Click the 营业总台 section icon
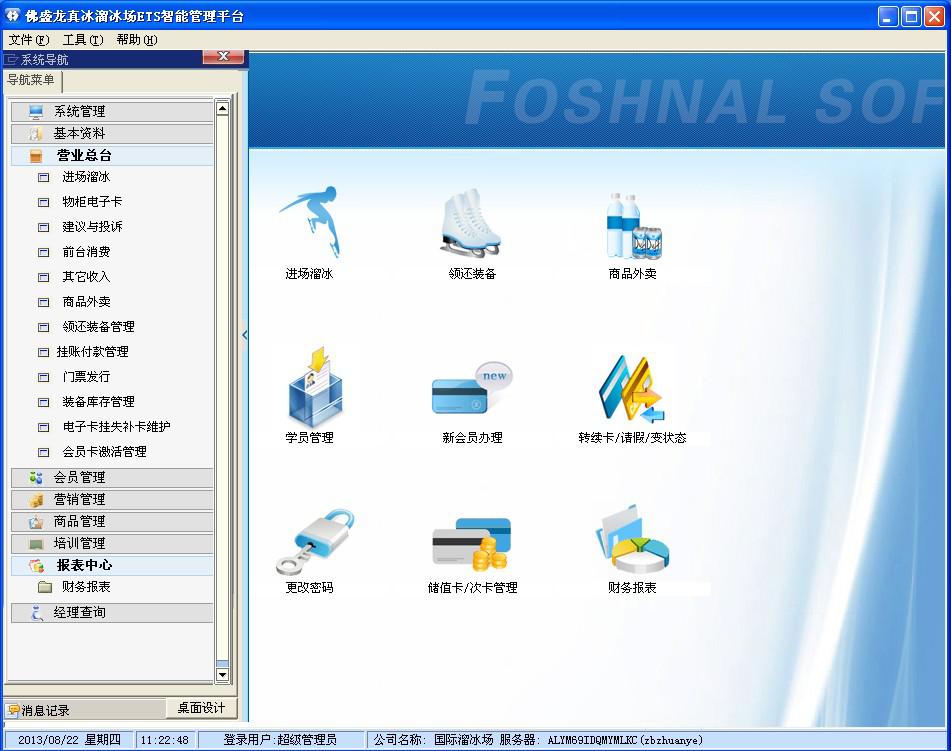 click(x=36, y=156)
